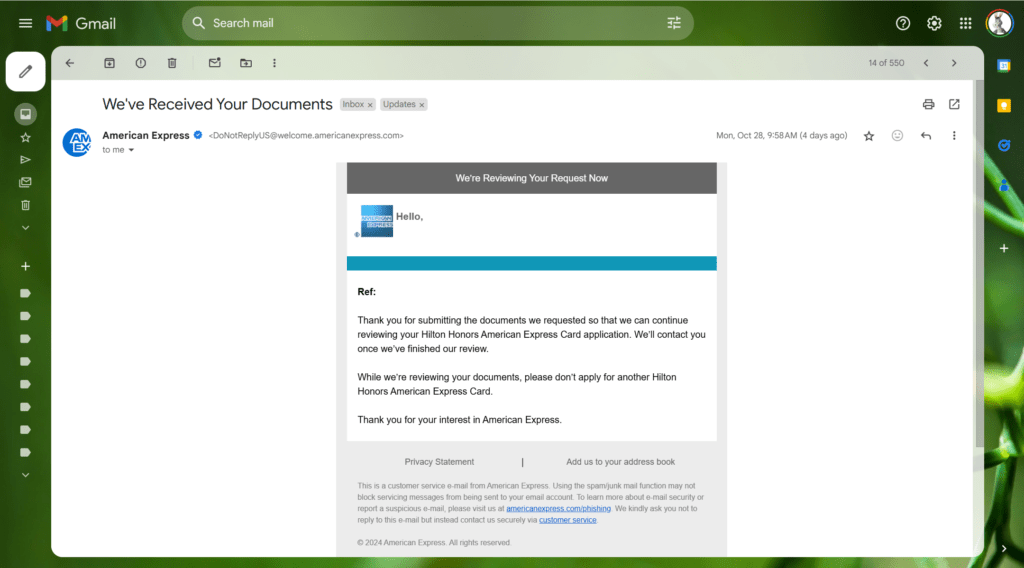Go back to inbox arrow

point(70,63)
